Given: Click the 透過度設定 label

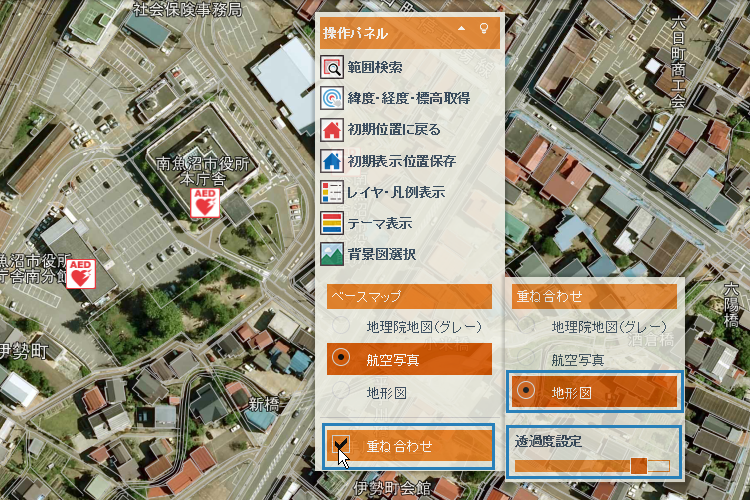Looking at the screenshot, I should (x=548, y=441).
